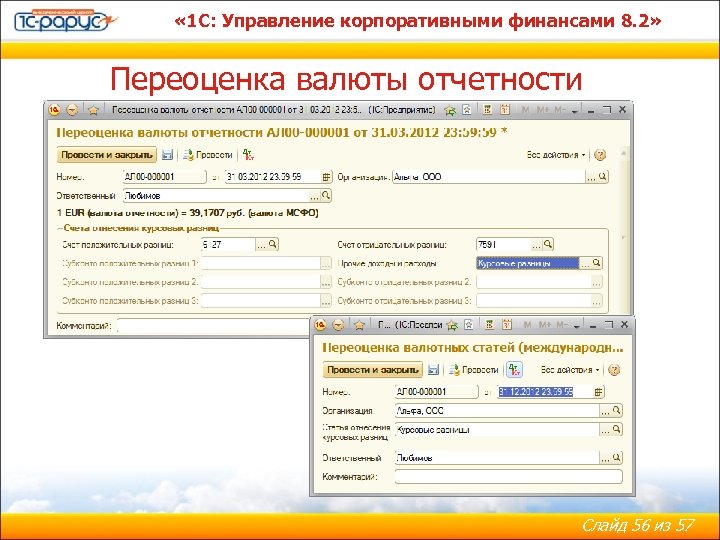720x540 pixels.
Task: Click the magnifier icon beside Альфа, ООО in front window
Action: tap(617, 411)
